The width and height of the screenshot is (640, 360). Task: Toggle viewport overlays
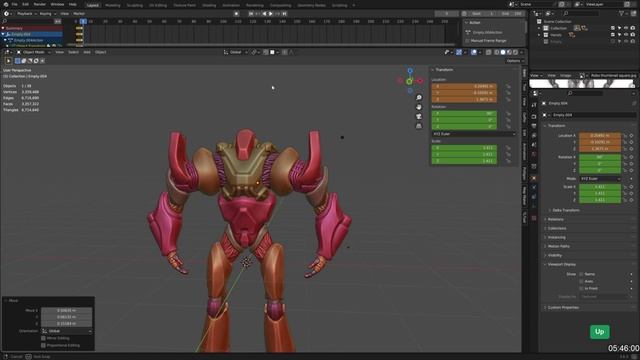pos(474,52)
